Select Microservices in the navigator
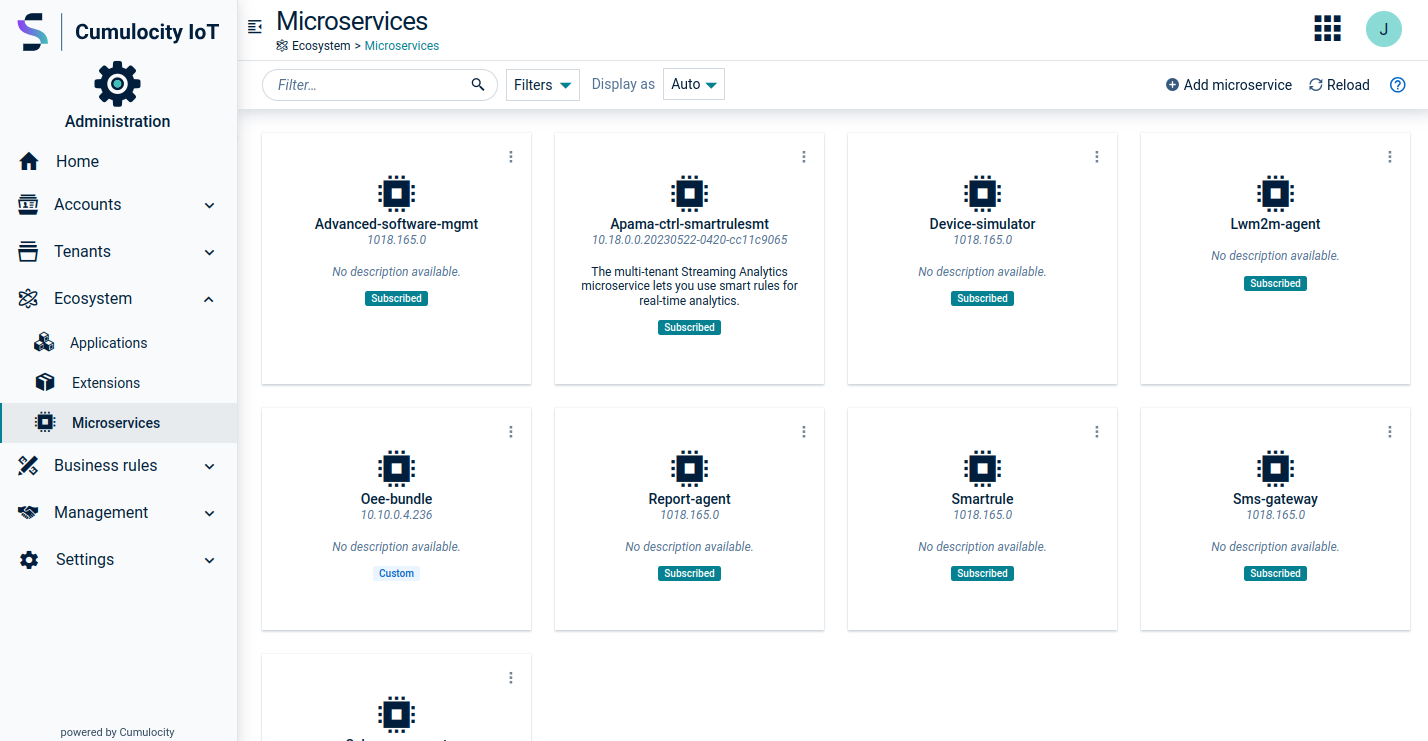The image size is (1428, 741). coord(118,423)
